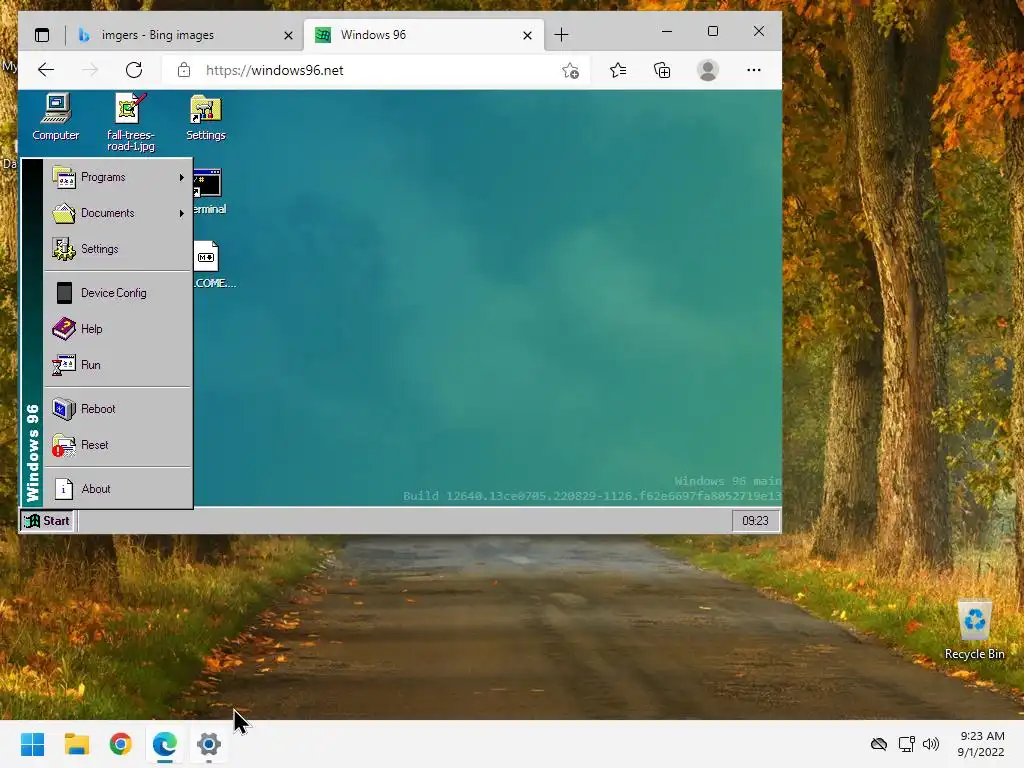1024x768 pixels.
Task: Open the Windows 11 Start menu
Action: (33, 744)
